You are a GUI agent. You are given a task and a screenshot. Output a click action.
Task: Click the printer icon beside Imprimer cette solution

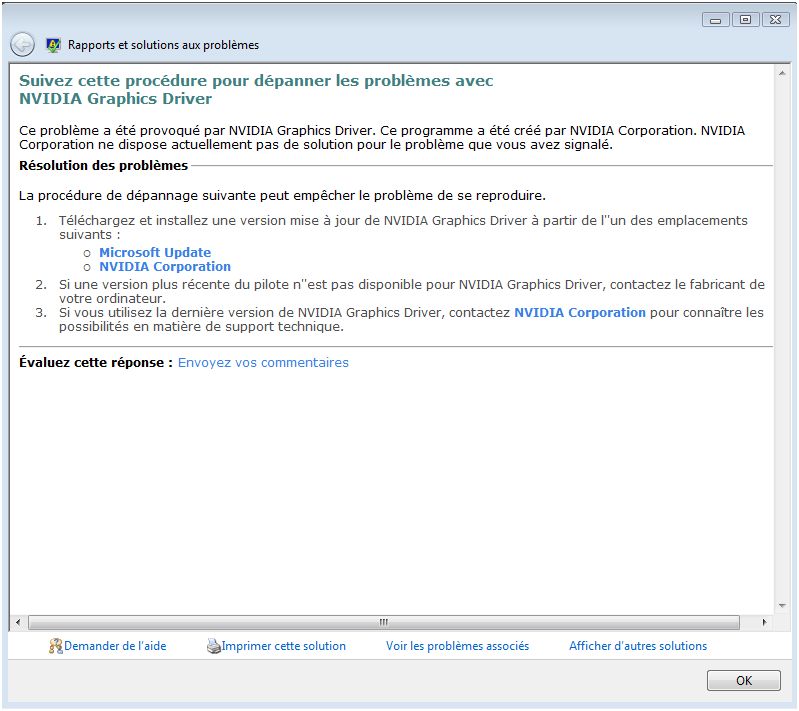(214, 646)
